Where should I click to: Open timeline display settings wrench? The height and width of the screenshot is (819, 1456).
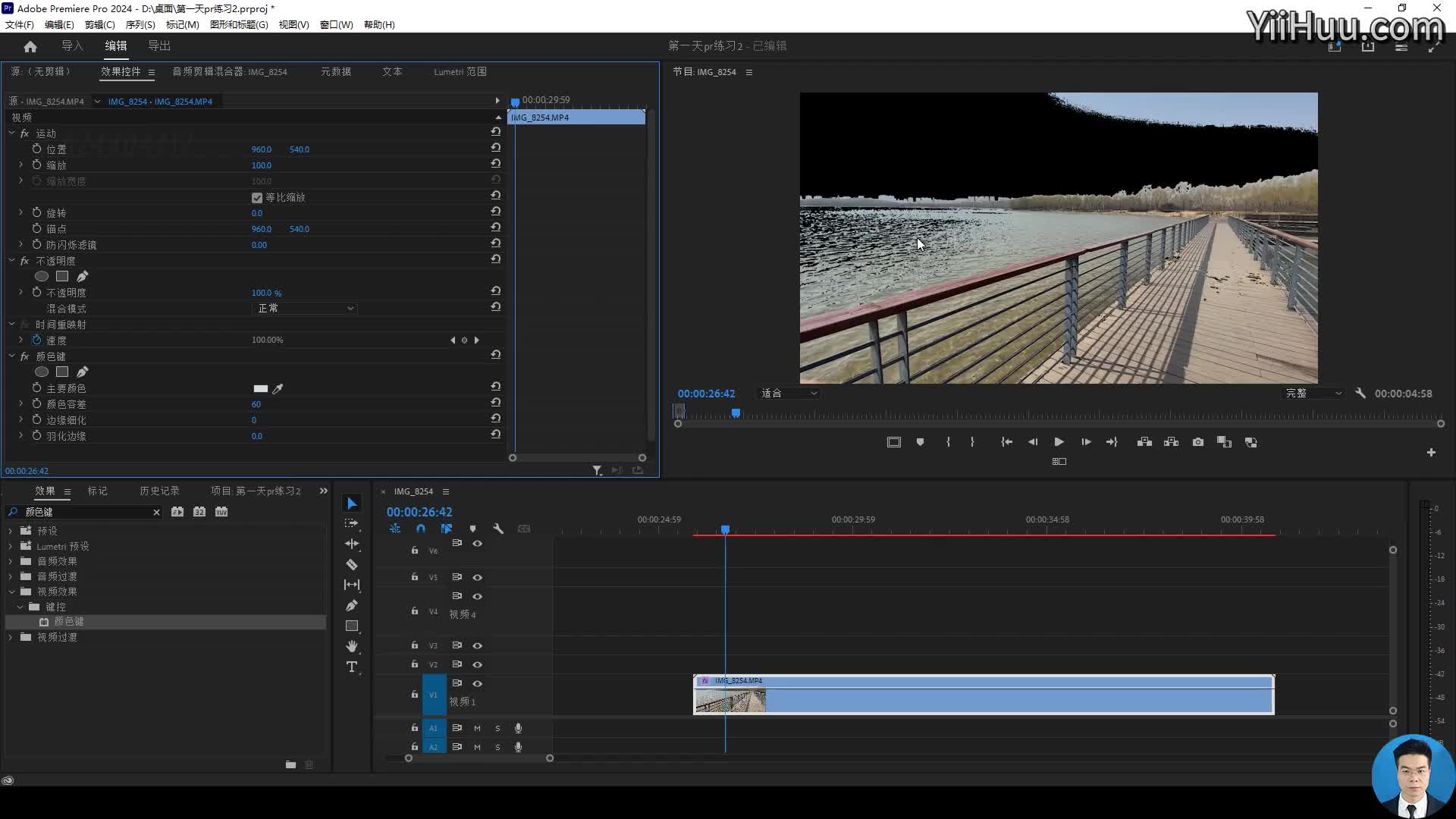pos(498,529)
